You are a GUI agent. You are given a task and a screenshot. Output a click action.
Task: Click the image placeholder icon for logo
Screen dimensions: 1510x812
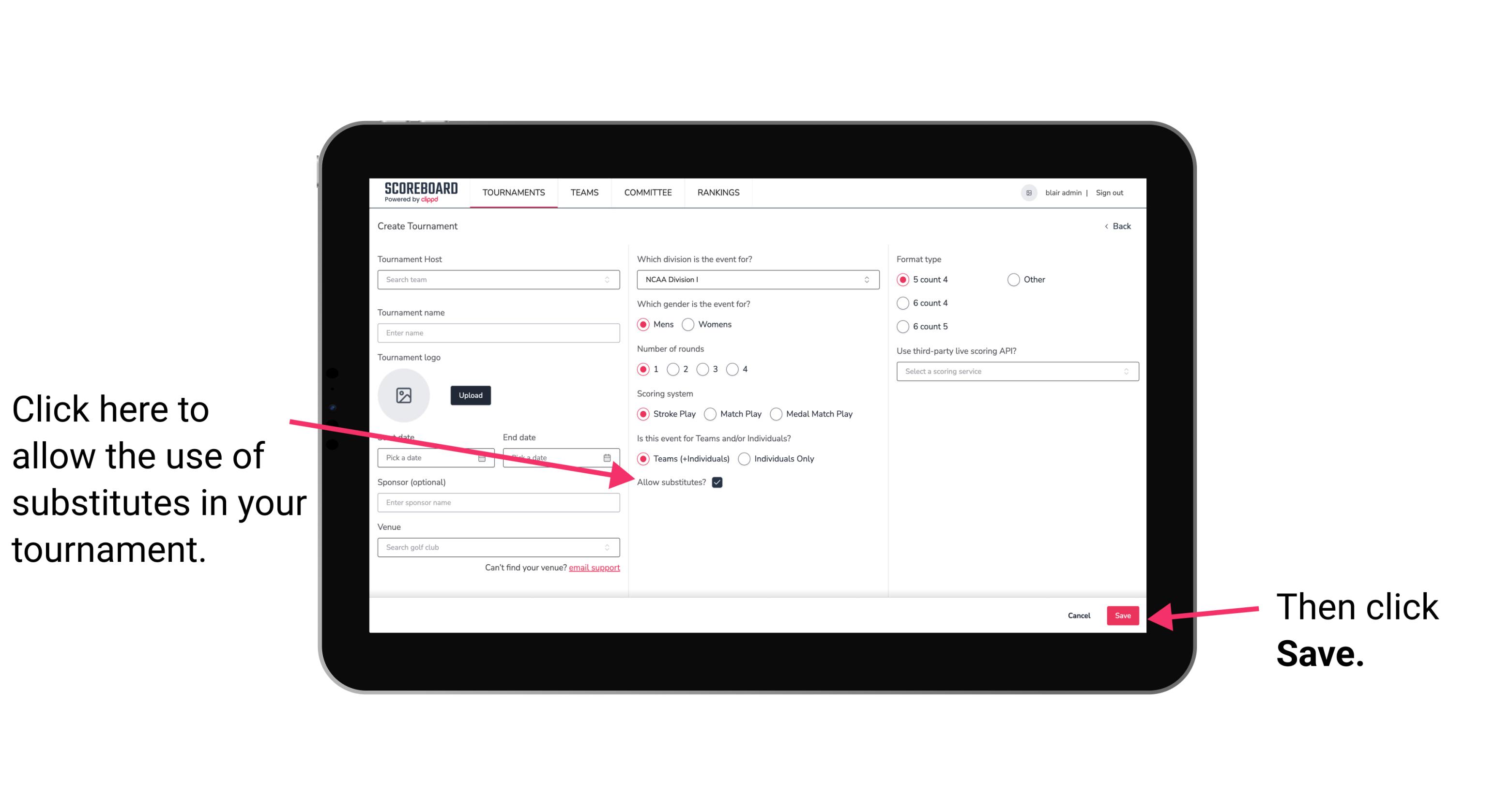pyautogui.click(x=404, y=395)
